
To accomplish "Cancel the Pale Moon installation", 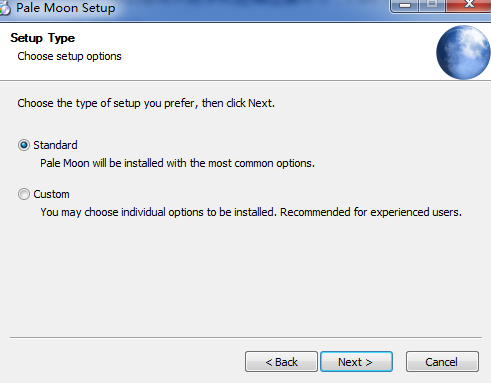I will [442, 362].
